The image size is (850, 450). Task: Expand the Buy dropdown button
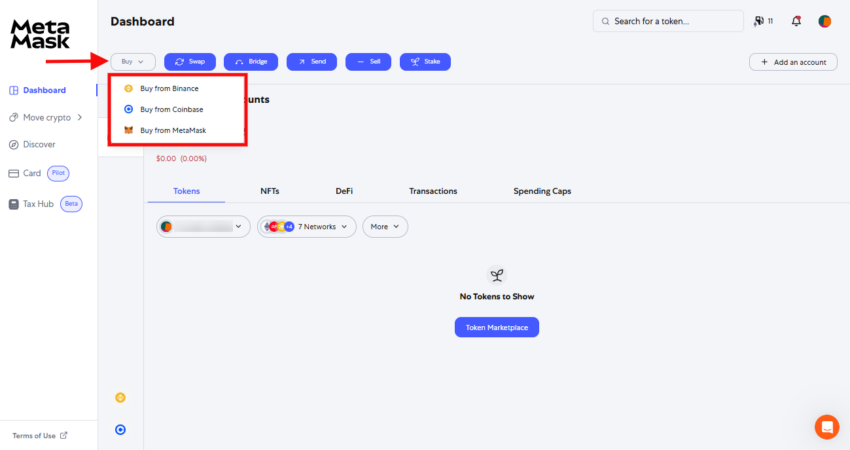coord(133,62)
